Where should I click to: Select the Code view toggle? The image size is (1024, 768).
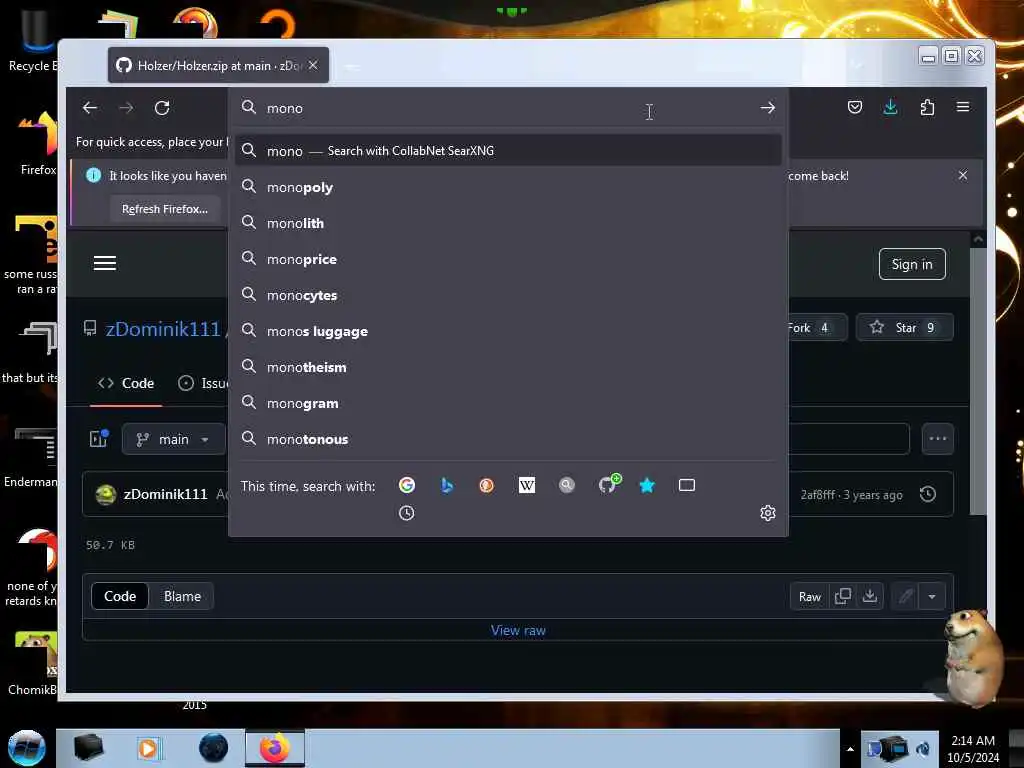point(120,596)
